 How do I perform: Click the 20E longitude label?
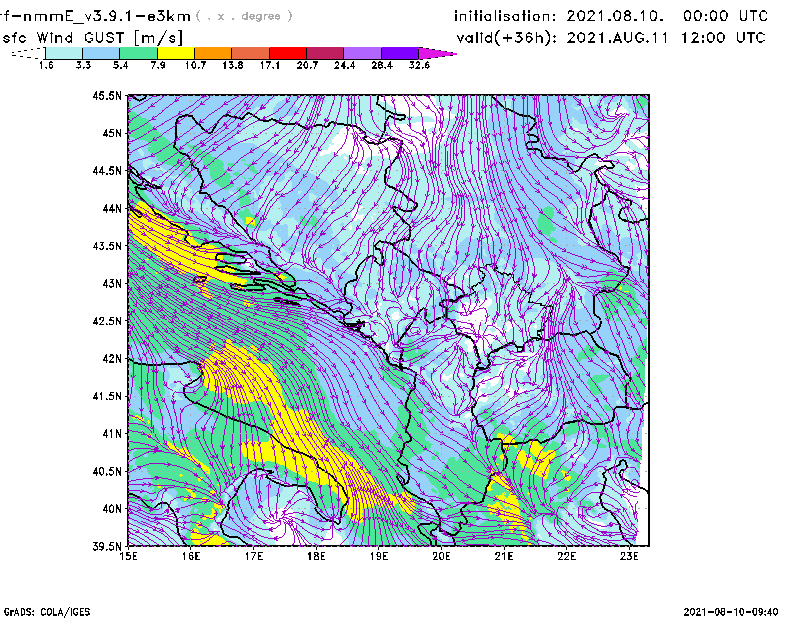pyautogui.click(x=441, y=556)
